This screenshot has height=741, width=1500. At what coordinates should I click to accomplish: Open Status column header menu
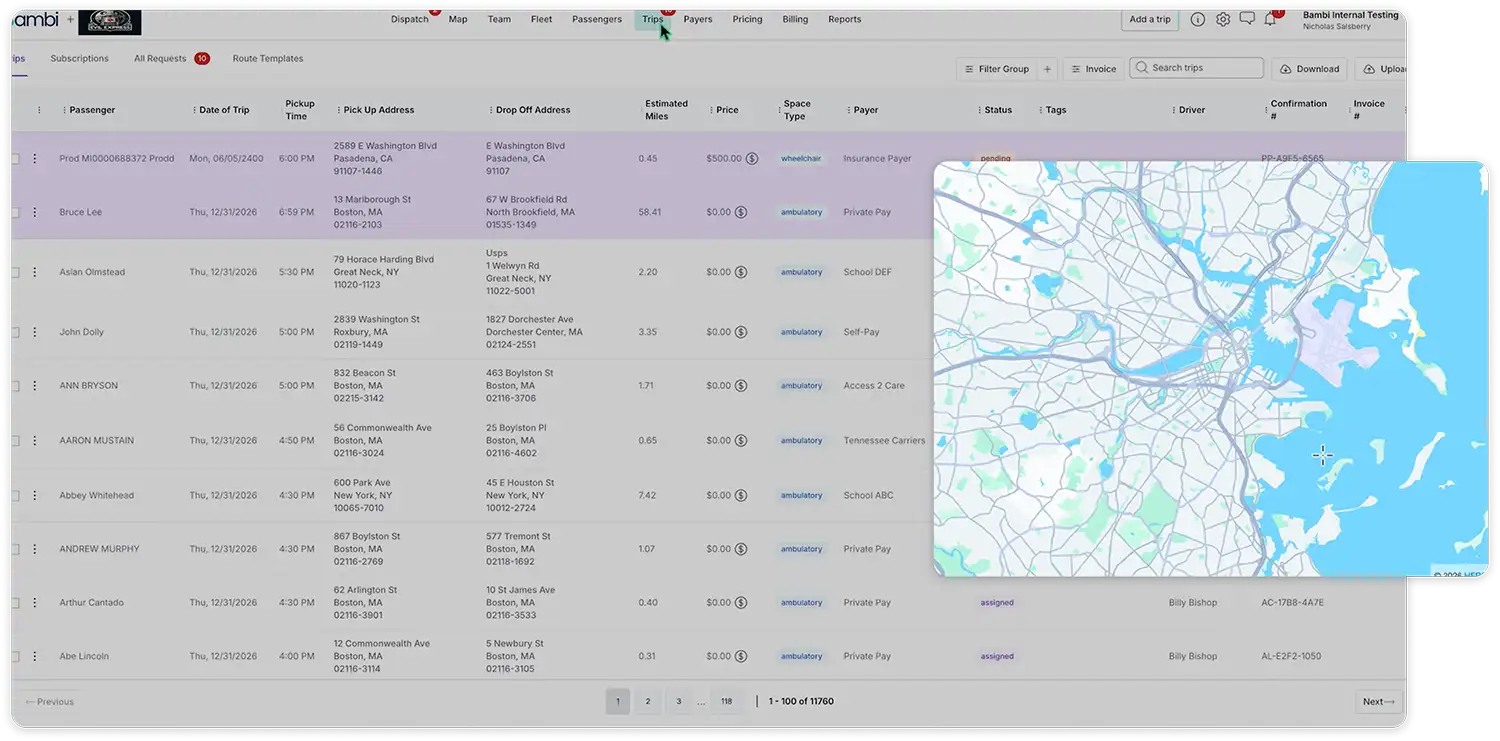[980, 110]
